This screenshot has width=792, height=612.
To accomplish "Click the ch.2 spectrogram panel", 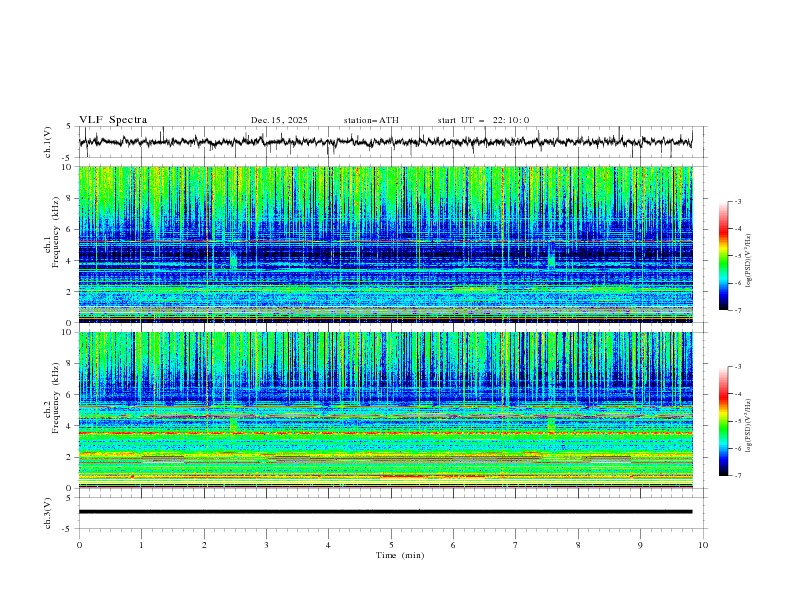I will click(386, 410).
